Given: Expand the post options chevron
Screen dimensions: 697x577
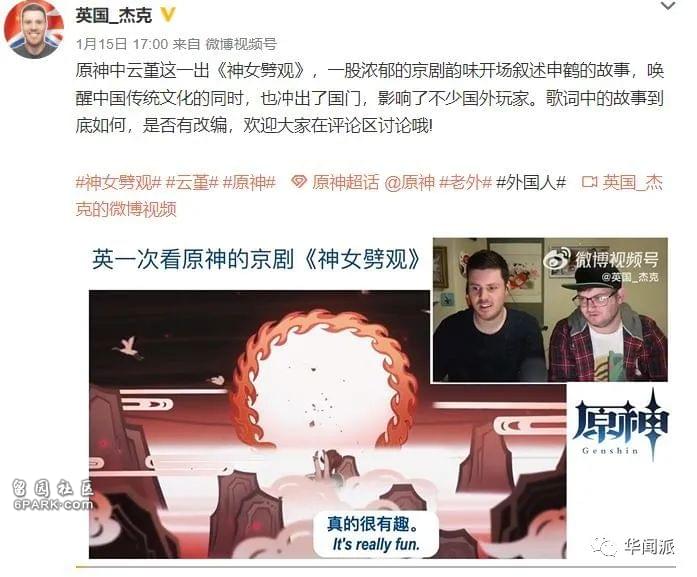Looking at the screenshot, I should coord(668,6).
